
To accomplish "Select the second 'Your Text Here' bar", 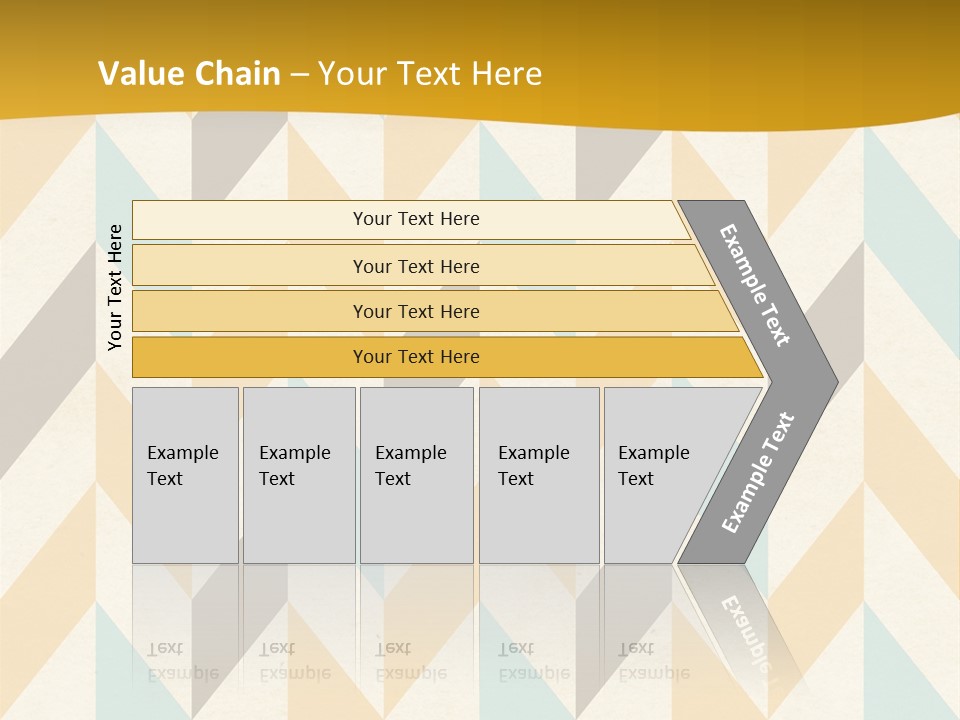I will (416, 266).
